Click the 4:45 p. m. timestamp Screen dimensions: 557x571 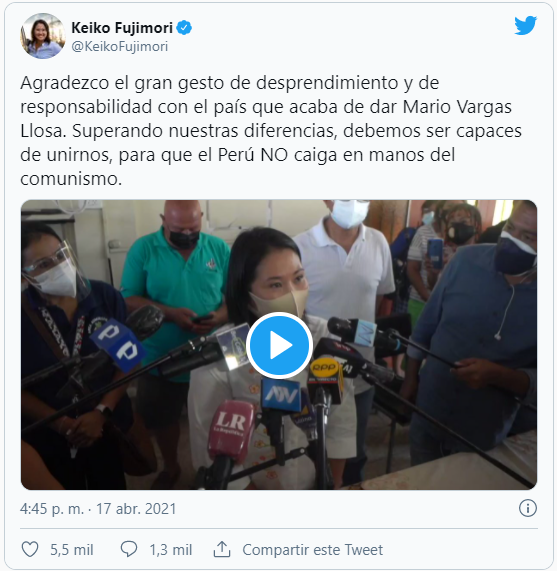(52, 509)
